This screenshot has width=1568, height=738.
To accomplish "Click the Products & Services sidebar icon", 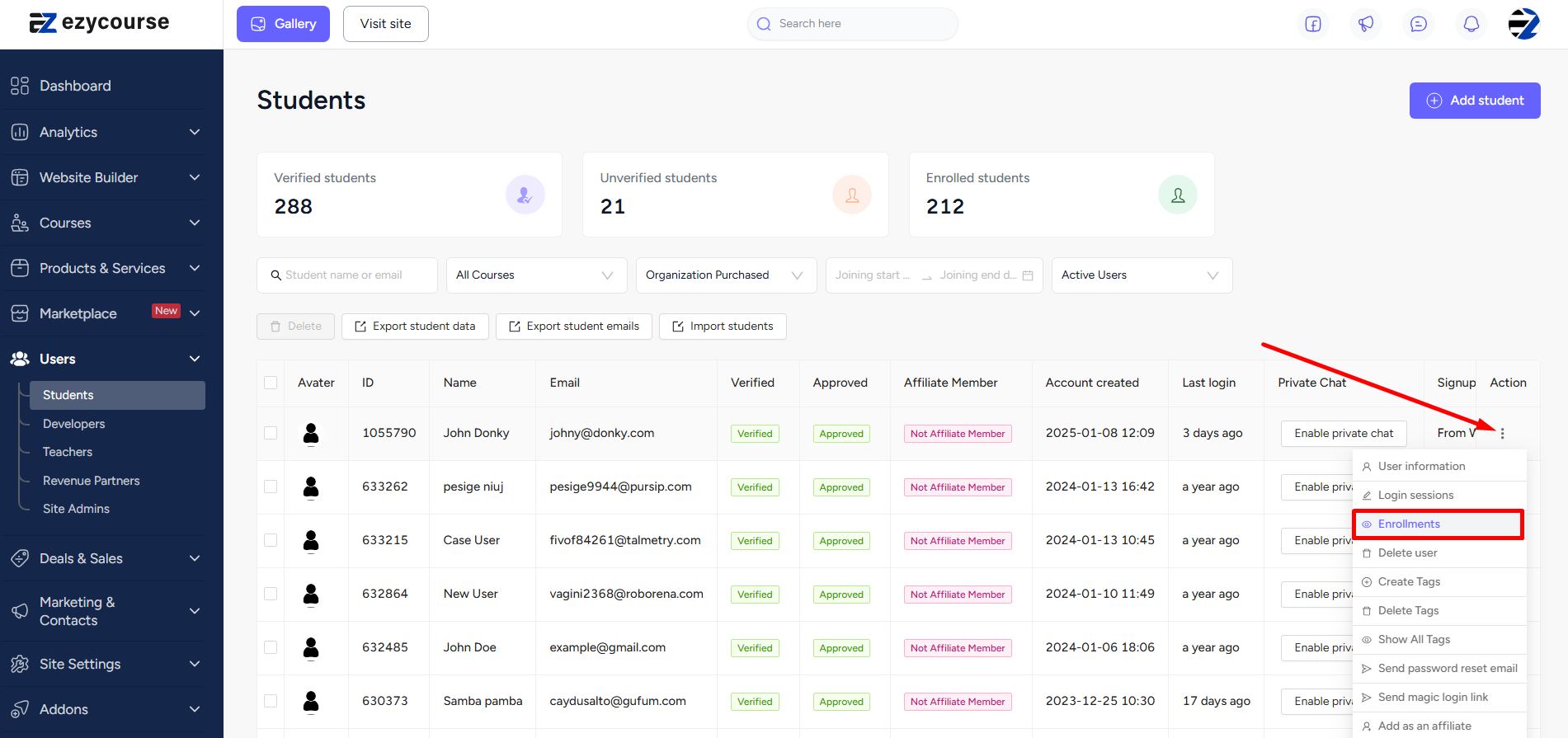I will 20,268.
